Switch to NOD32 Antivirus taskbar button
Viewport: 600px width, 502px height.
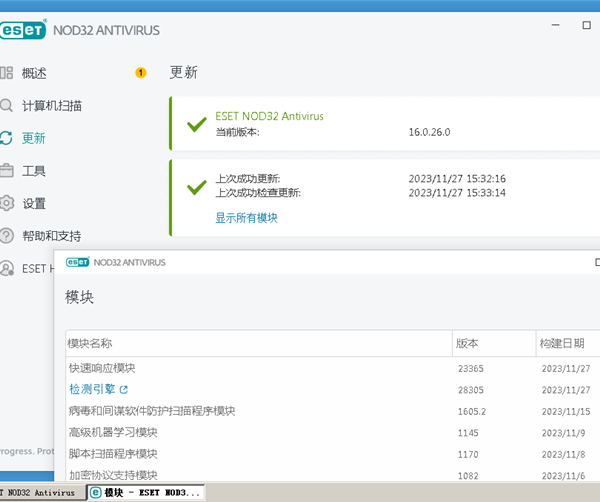point(40,493)
